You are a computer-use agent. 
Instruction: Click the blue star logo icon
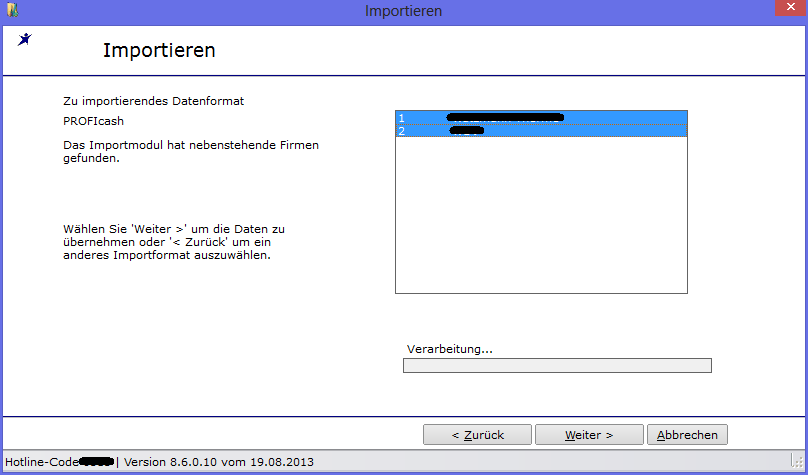point(24,39)
